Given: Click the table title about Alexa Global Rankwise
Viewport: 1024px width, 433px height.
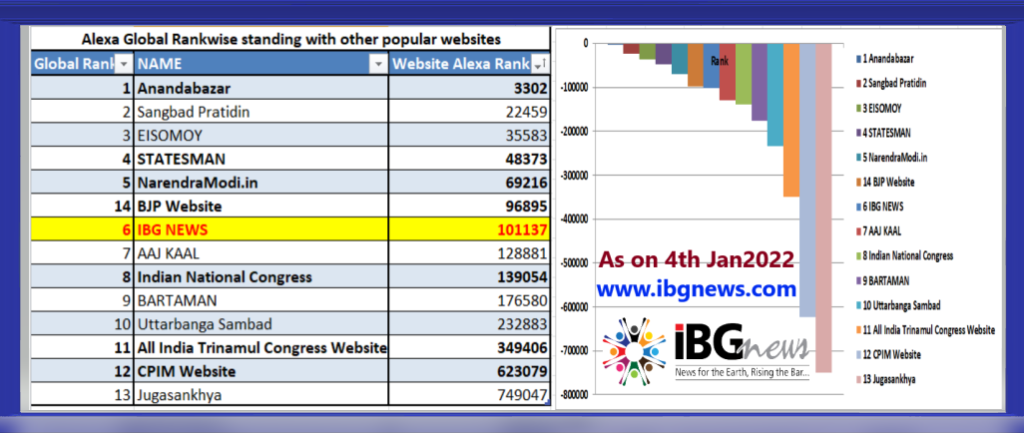Looking at the screenshot, I should click(x=291, y=39).
